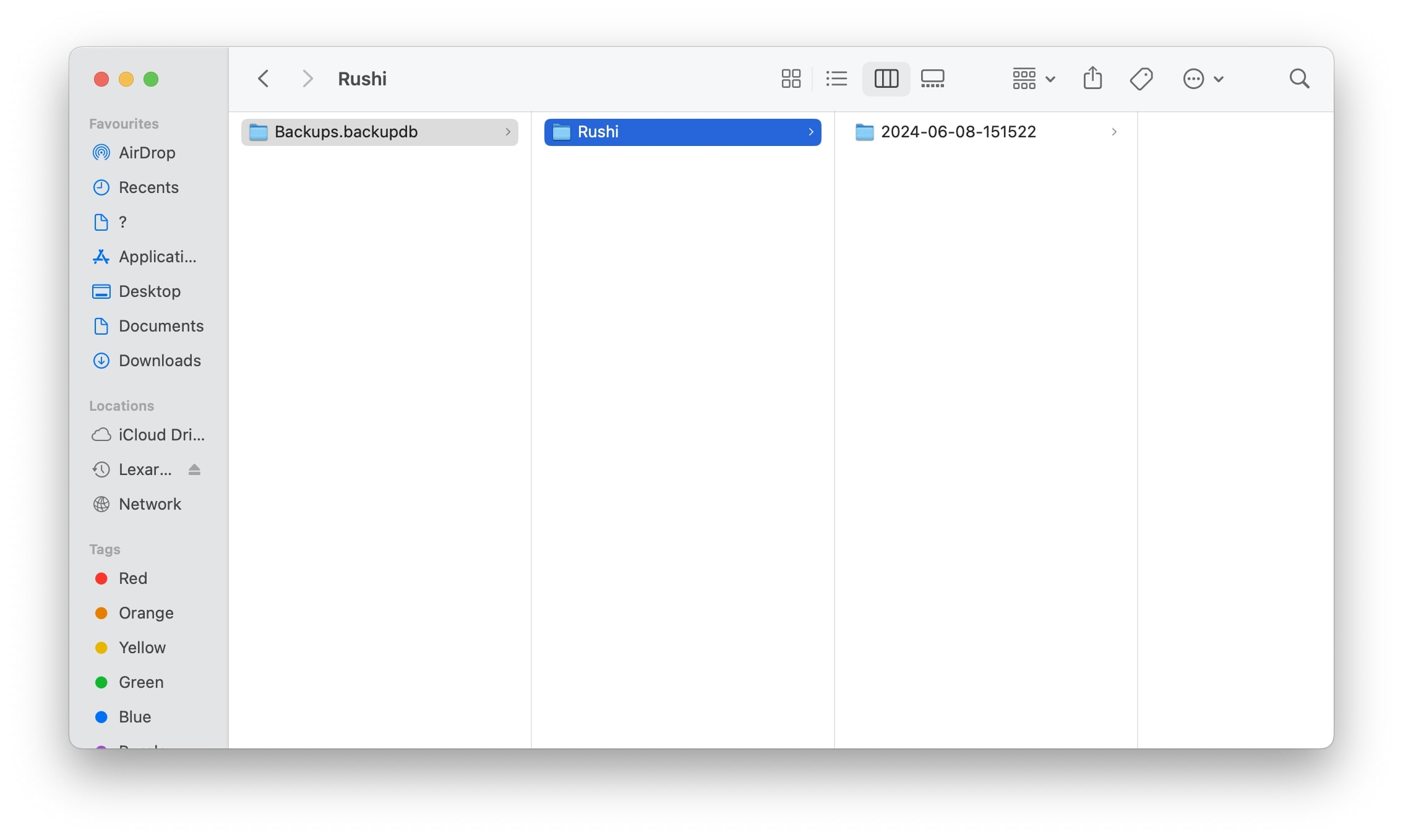Open Recents in sidebar
1403x840 pixels.
[x=148, y=187]
